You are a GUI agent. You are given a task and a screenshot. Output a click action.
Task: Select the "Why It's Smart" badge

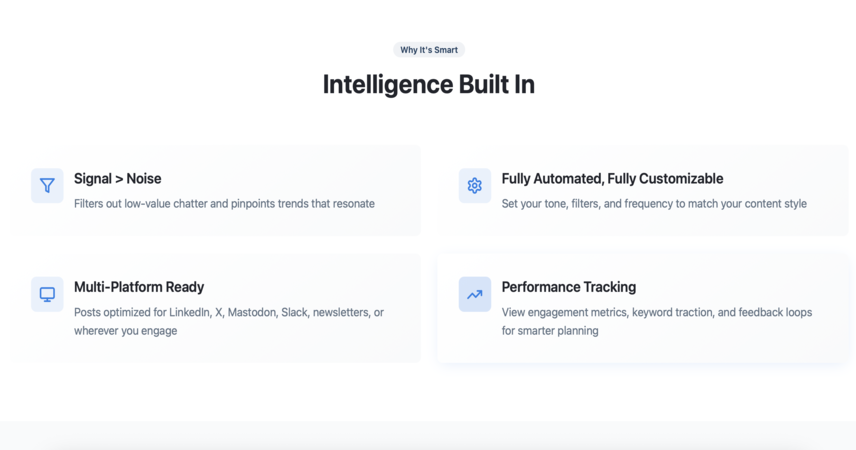click(429, 50)
